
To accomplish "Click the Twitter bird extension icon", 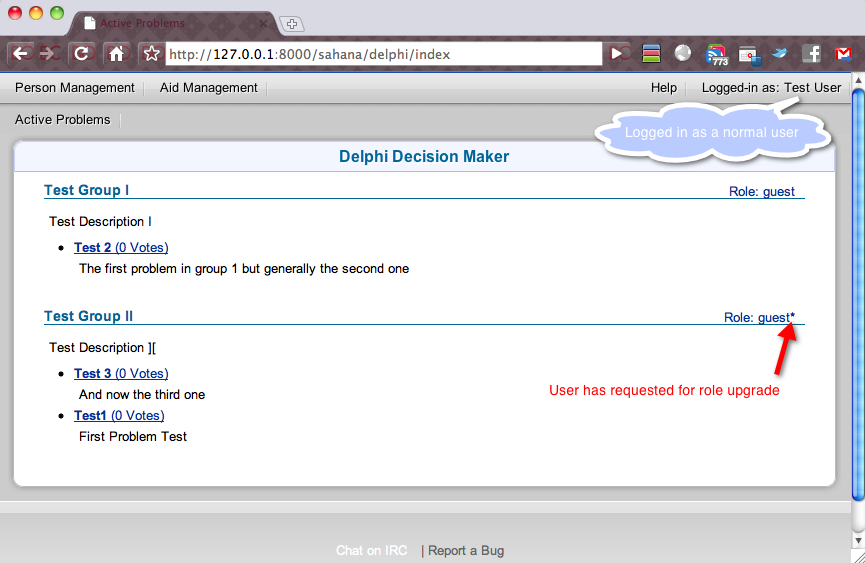I will coord(780,54).
